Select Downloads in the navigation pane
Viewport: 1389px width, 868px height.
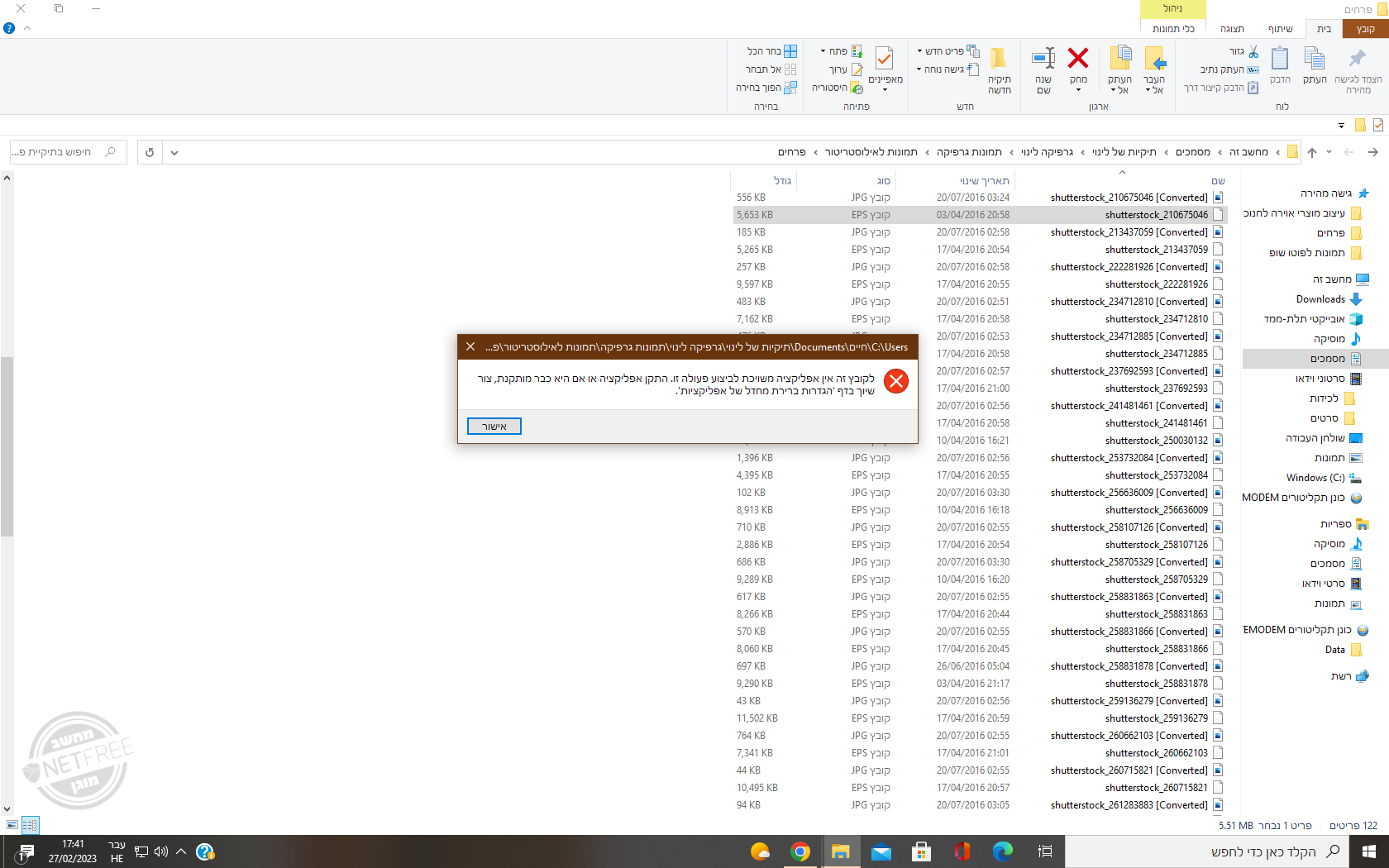(x=1320, y=299)
